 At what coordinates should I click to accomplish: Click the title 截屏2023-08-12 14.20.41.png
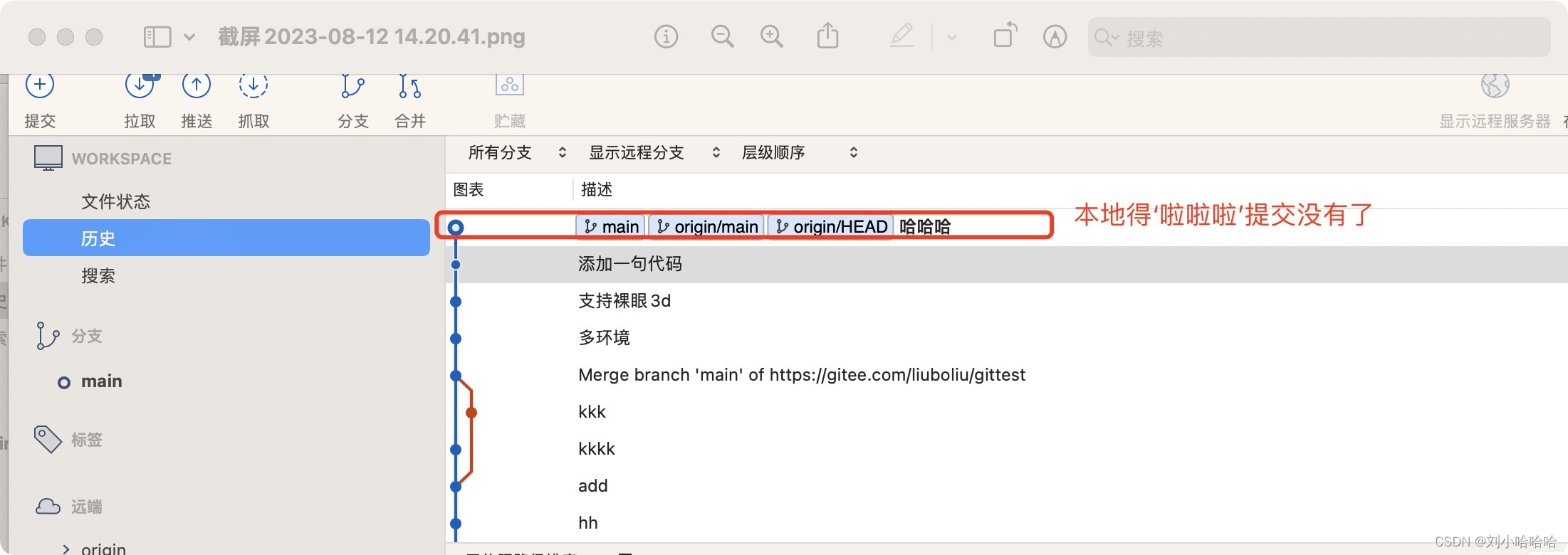point(372,37)
